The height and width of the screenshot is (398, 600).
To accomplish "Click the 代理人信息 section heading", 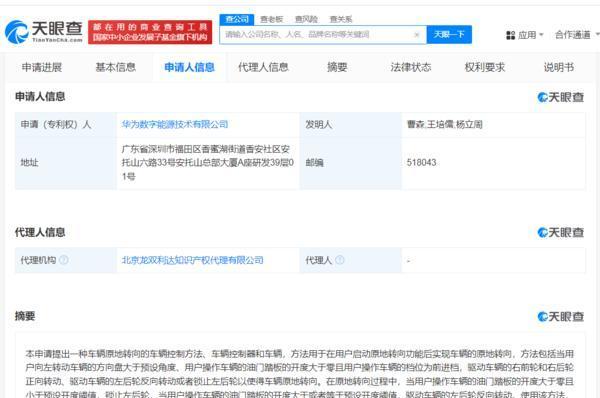I will click(40, 232).
